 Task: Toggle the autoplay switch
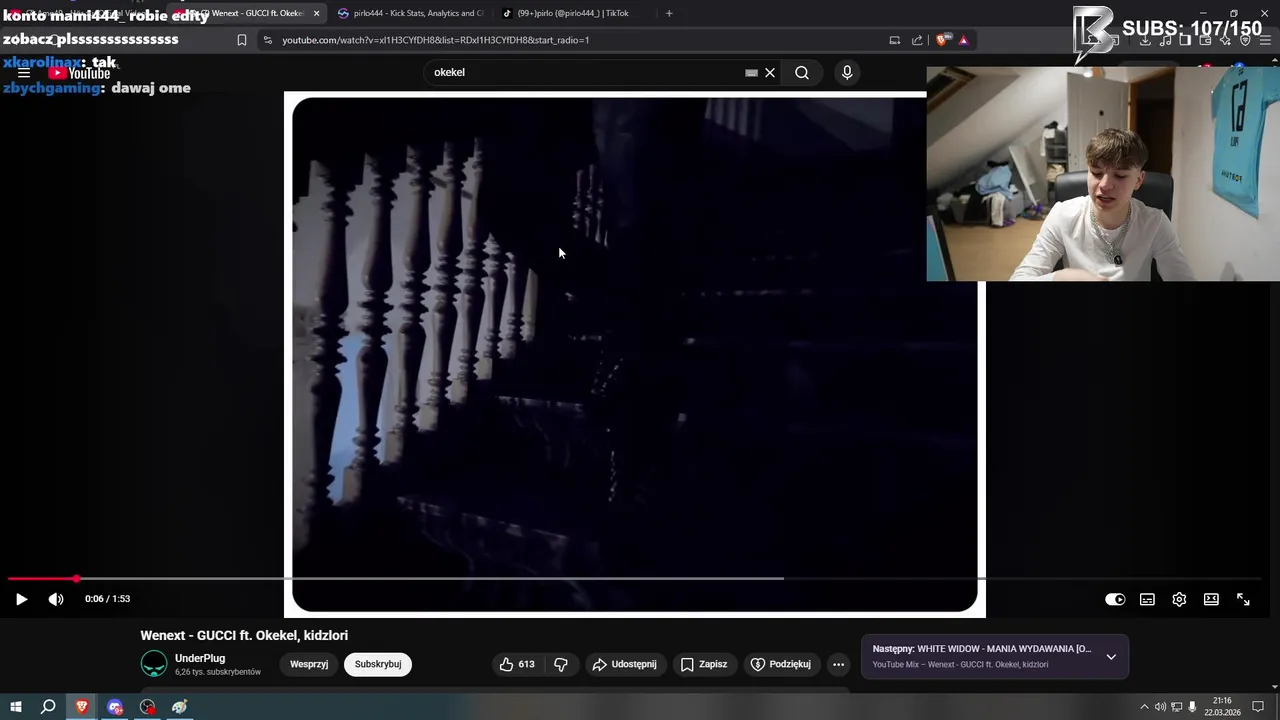click(x=1115, y=599)
